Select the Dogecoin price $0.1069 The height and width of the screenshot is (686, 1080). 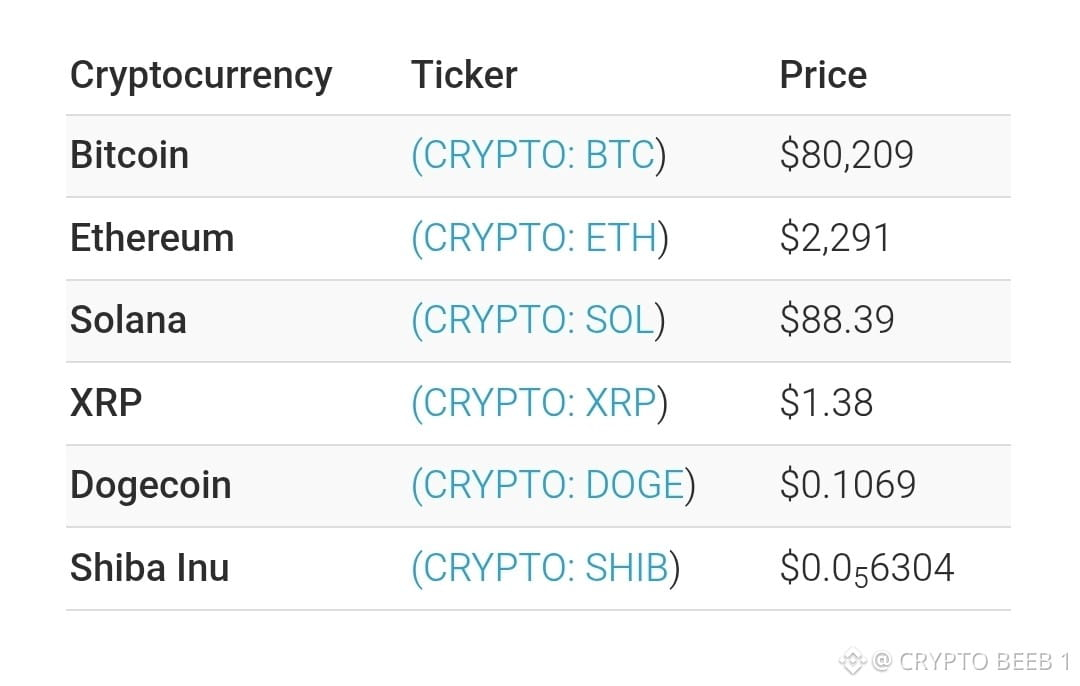point(848,485)
